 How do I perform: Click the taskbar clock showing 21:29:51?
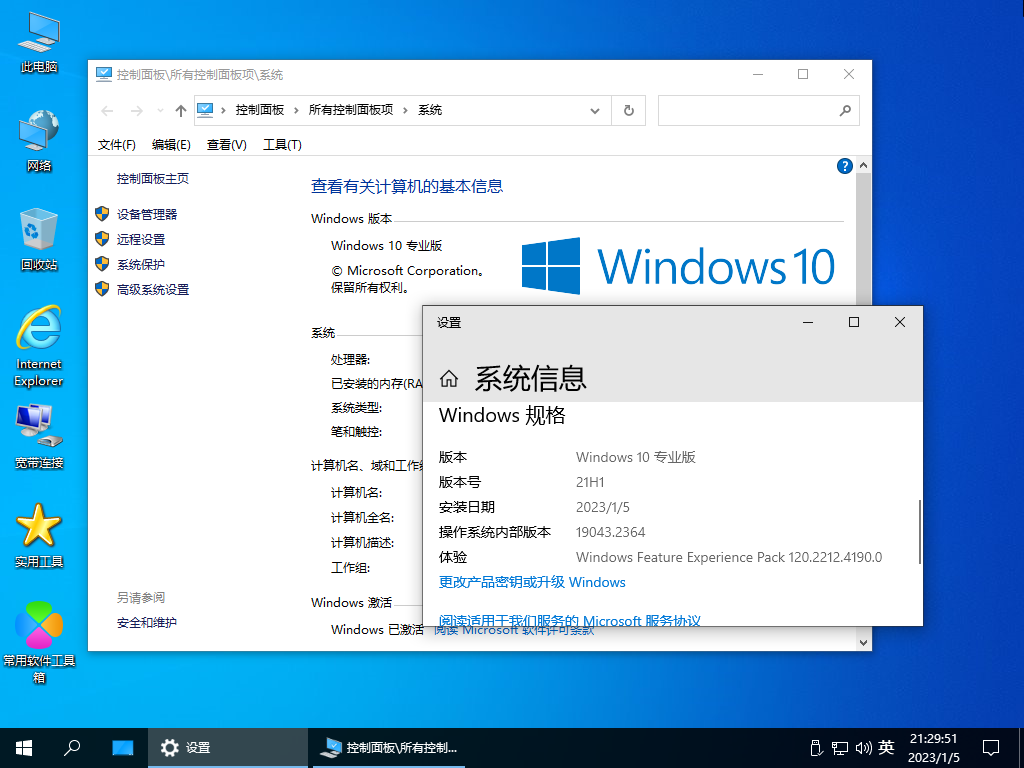(x=934, y=748)
